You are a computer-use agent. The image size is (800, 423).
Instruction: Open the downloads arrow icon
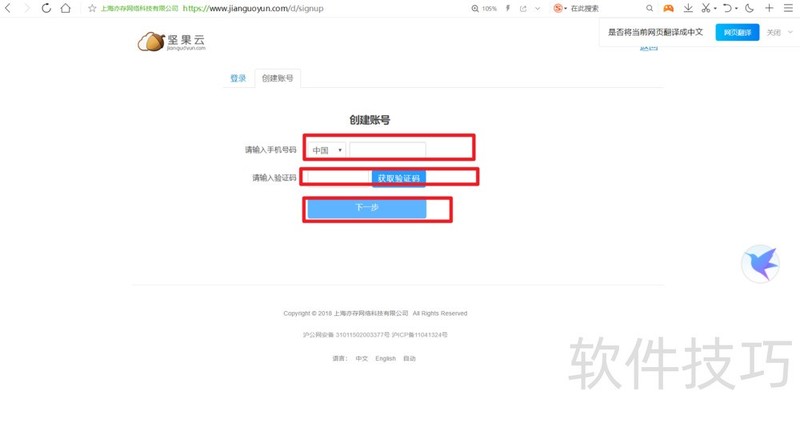(x=688, y=8)
